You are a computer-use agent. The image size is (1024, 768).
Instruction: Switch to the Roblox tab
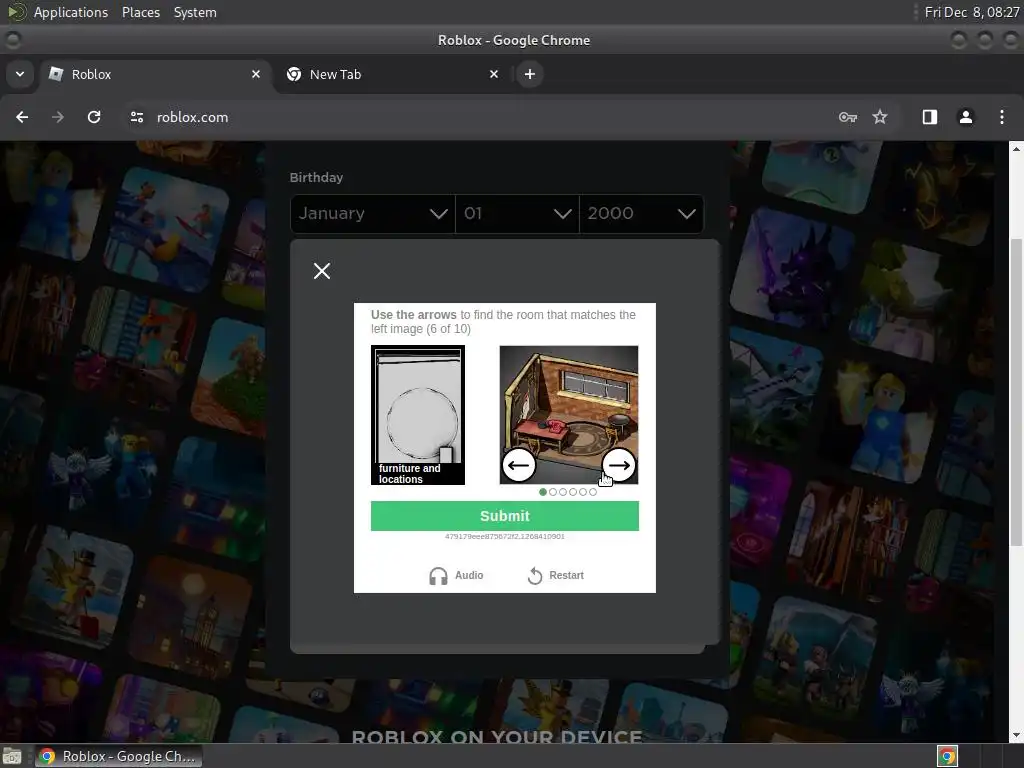(x=157, y=74)
